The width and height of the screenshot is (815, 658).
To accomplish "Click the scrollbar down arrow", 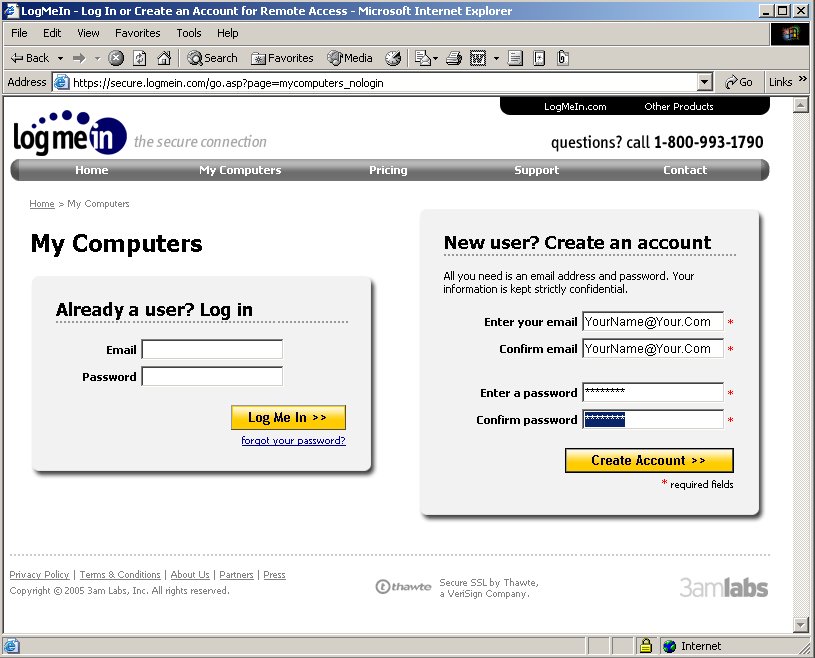I will coord(801,624).
